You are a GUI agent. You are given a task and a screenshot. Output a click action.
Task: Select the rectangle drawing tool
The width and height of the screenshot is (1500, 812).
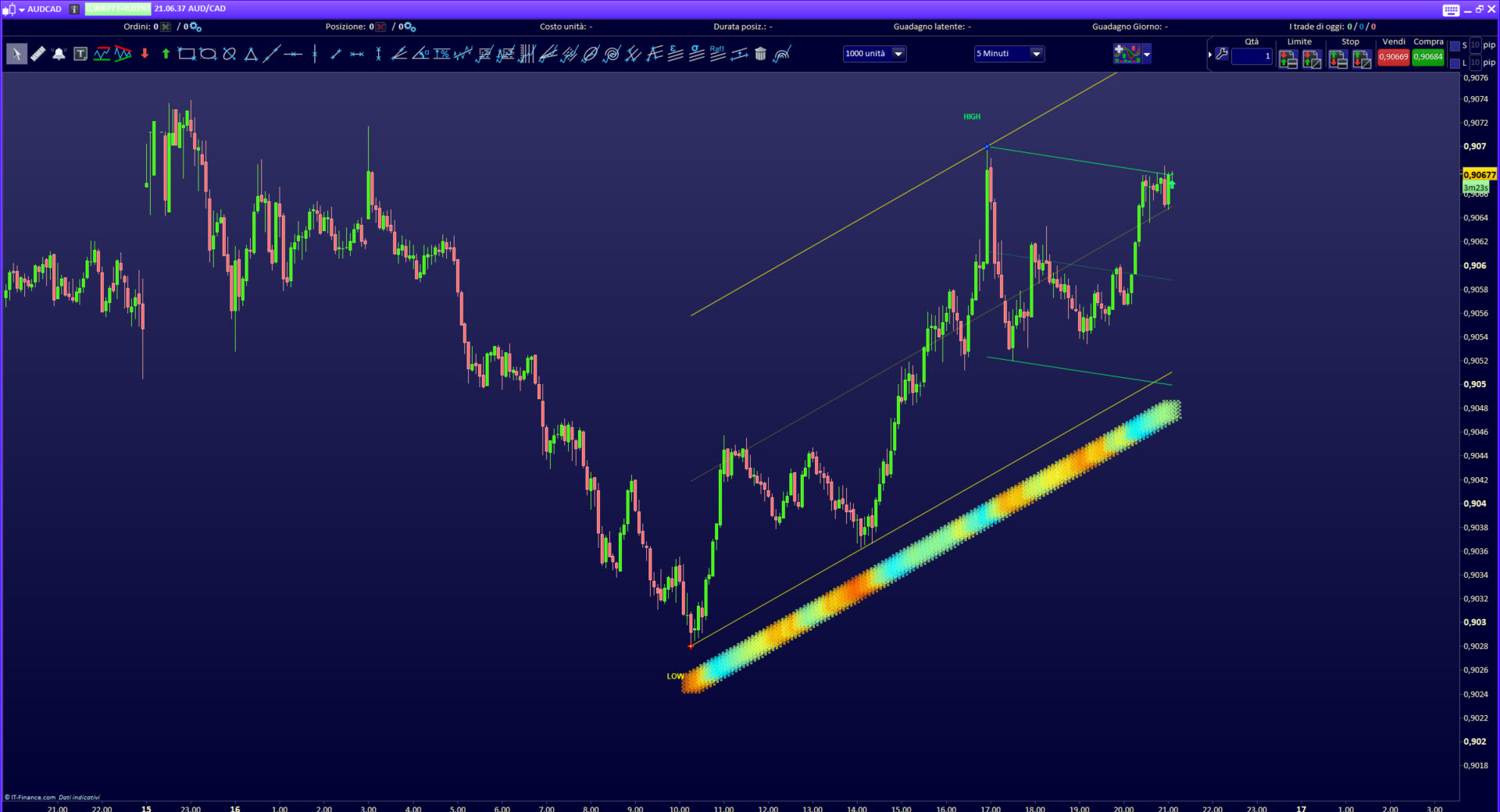click(187, 54)
